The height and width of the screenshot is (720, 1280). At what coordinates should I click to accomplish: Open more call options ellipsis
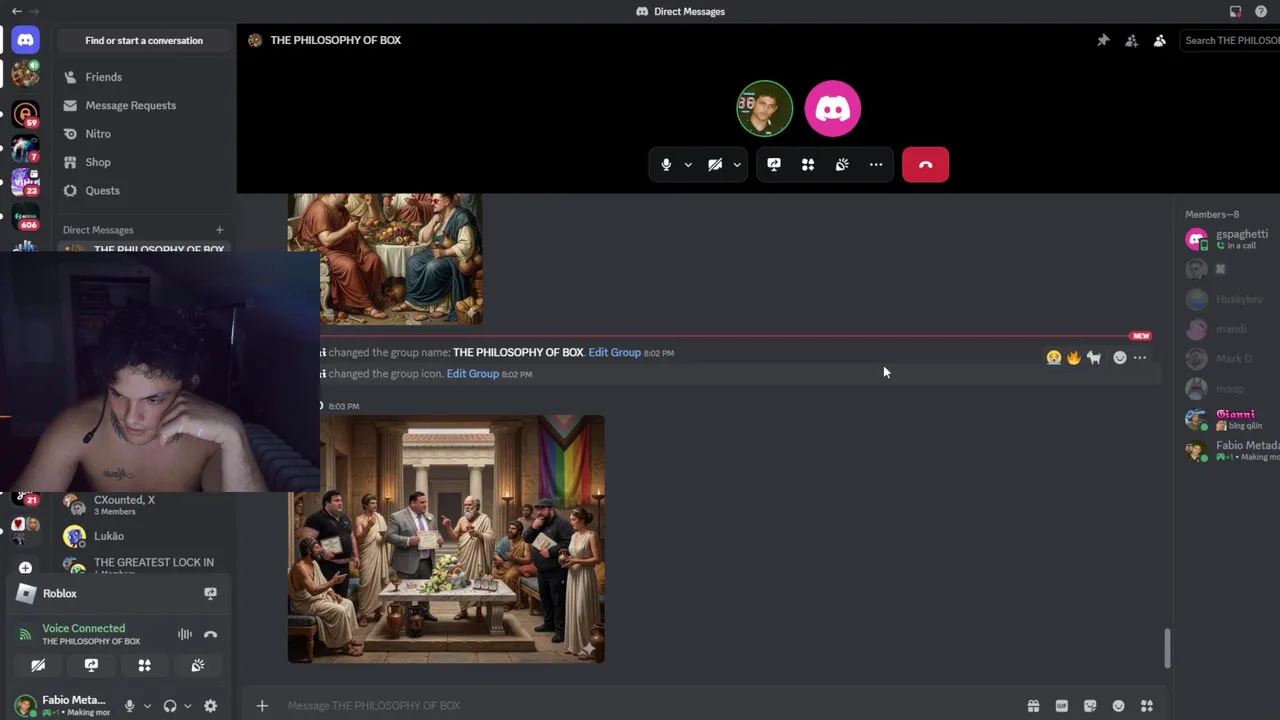tap(876, 165)
